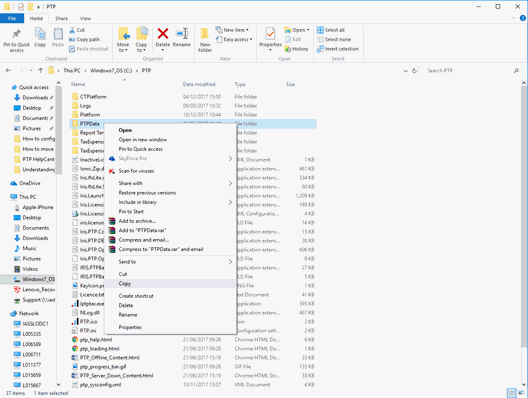528x398 pixels.
Task: Choose Compress and email... entry
Action: pos(169,240)
